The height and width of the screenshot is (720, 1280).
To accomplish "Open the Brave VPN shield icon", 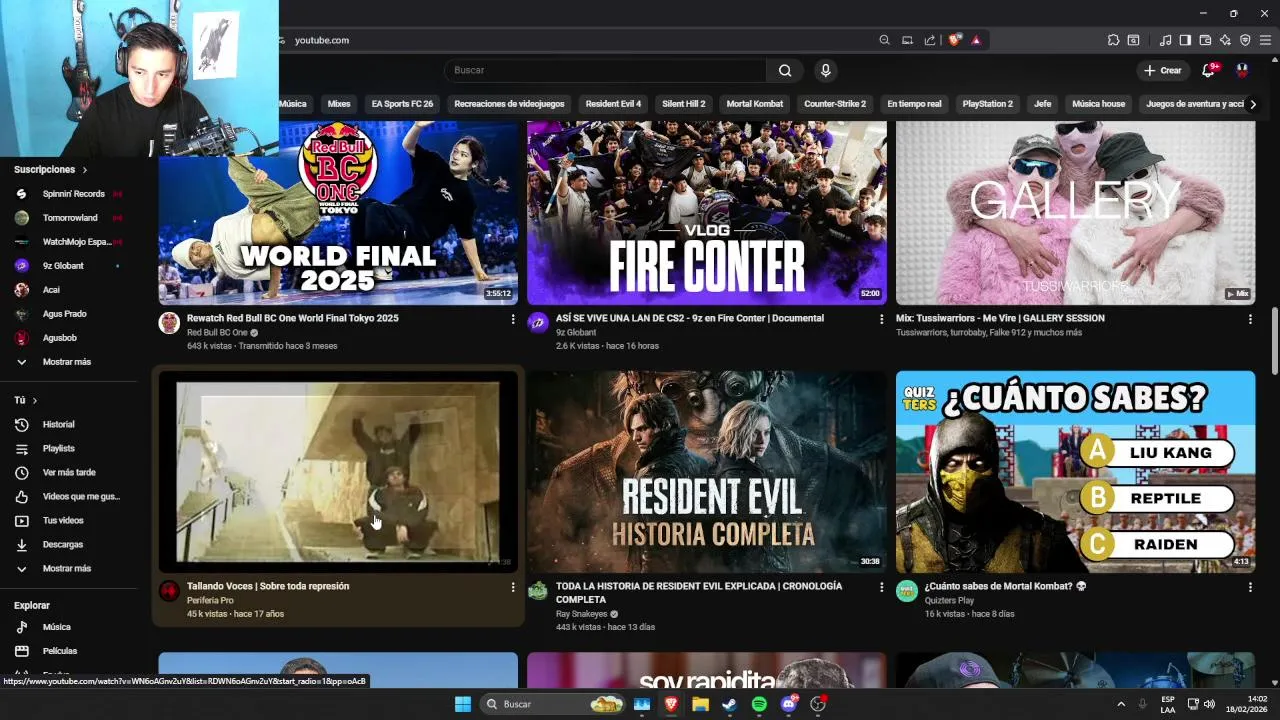I will click(1245, 40).
